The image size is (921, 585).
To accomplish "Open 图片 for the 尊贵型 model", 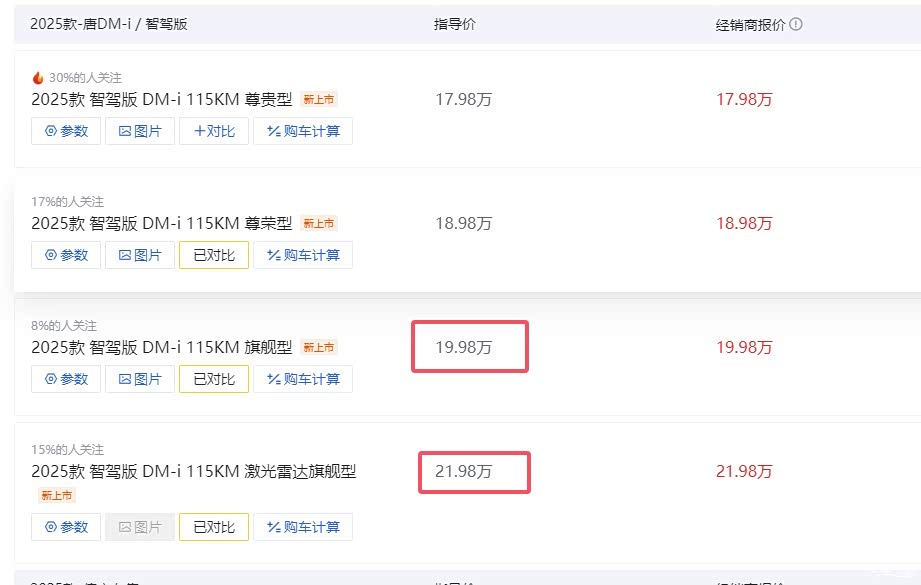I will tap(140, 131).
